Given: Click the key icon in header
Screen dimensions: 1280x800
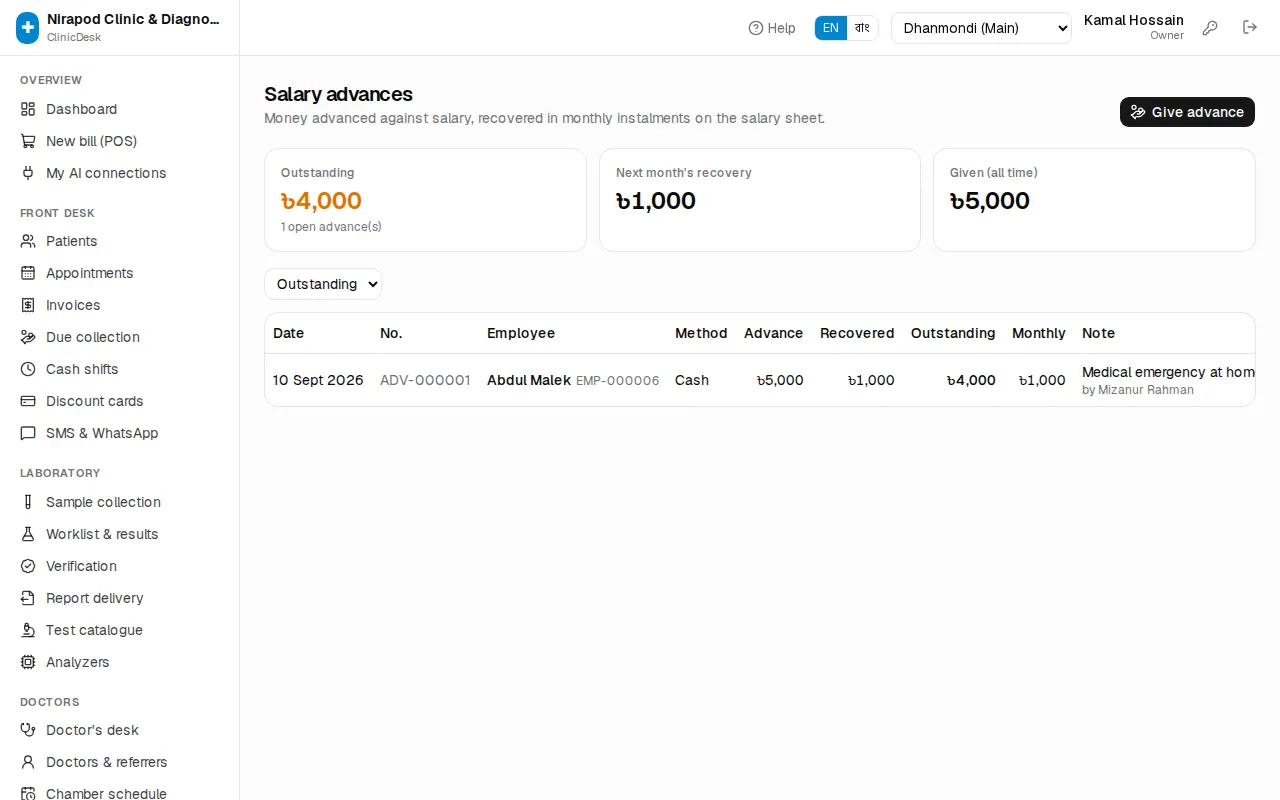Looking at the screenshot, I should 1210,28.
